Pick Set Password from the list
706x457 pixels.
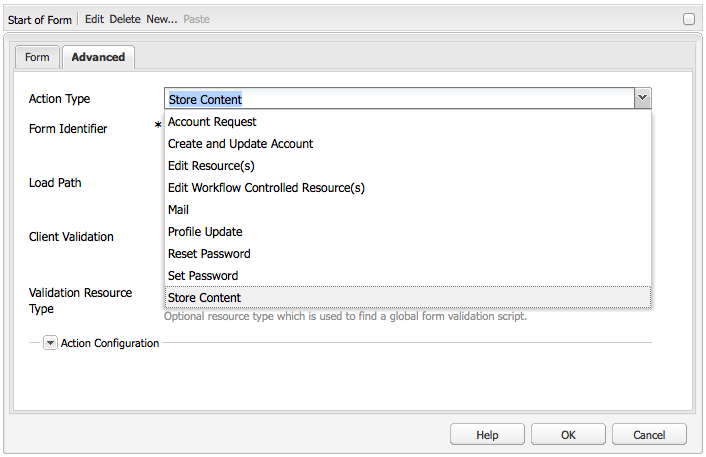[203, 276]
